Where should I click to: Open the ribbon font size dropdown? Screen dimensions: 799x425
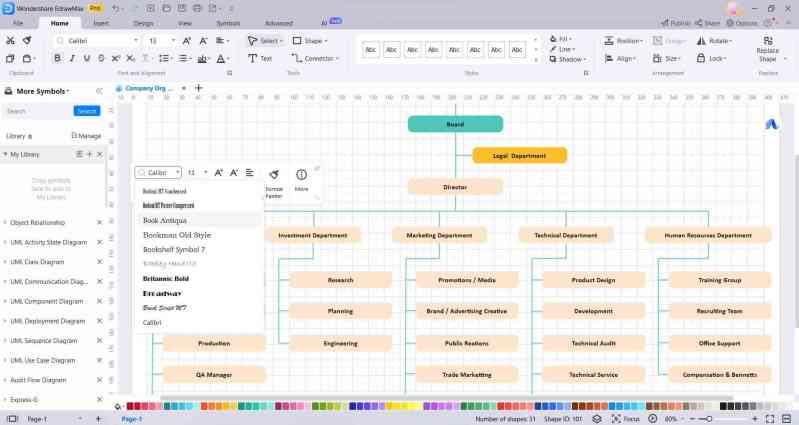pos(173,41)
